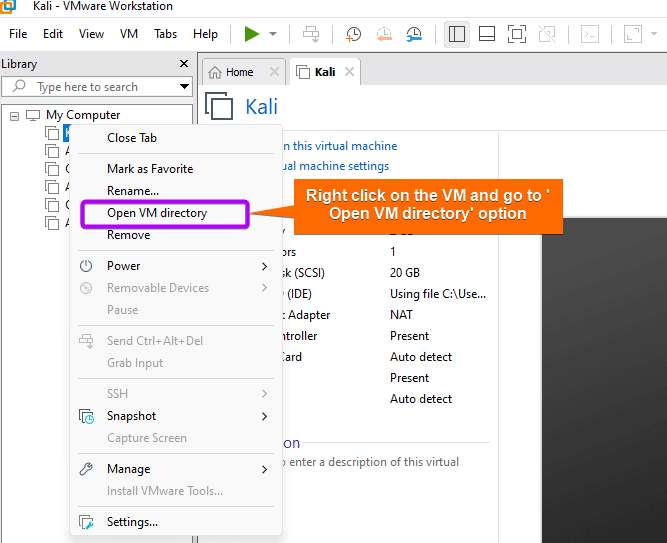
Task: Click the edit virtual machine settings link
Action: pyautogui.click(x=336, y=166)
